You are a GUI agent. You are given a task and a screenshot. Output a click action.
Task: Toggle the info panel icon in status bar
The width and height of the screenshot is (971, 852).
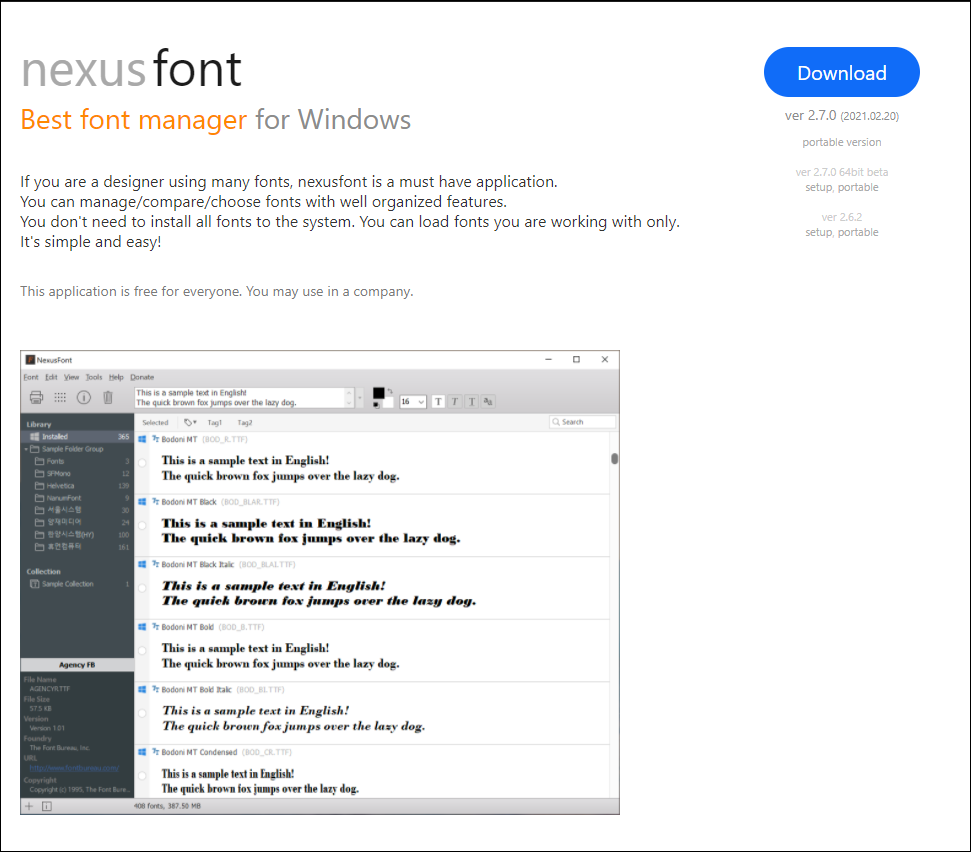point(47,806)
